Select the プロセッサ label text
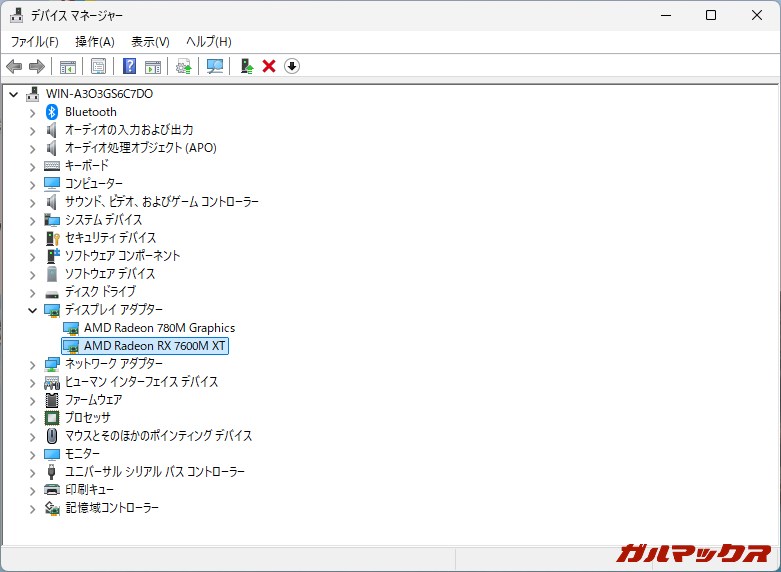The image size is (781, 572). [88, 418]
